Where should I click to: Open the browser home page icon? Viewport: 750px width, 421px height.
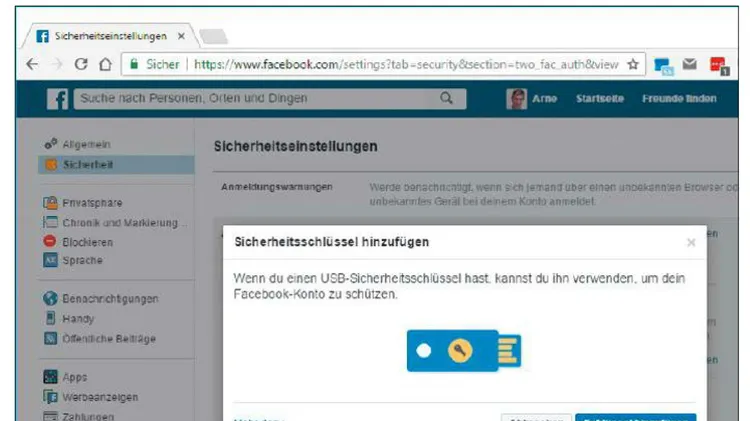(105, 64)
